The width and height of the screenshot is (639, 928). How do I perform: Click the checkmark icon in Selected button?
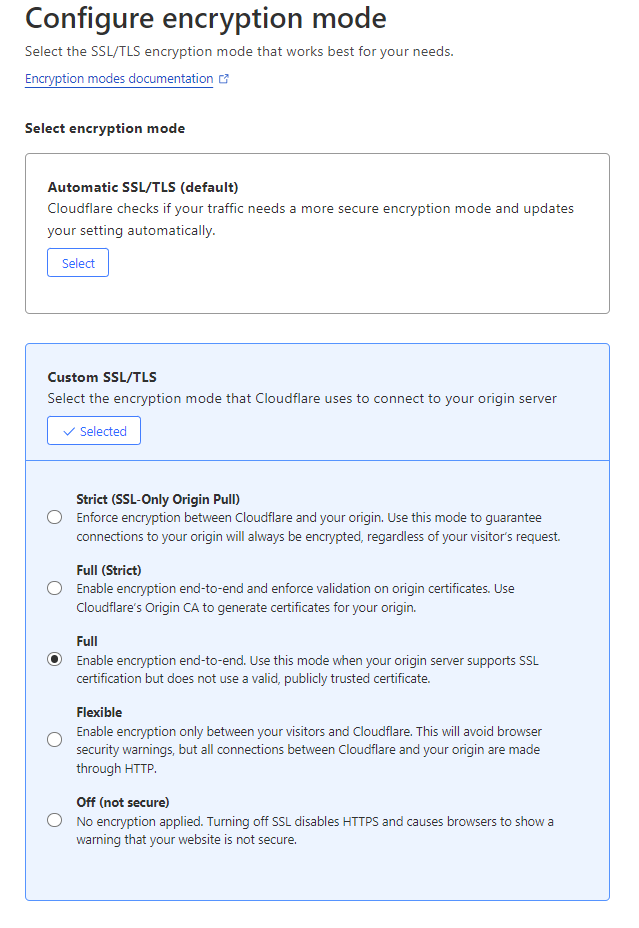tap(69, 431)
